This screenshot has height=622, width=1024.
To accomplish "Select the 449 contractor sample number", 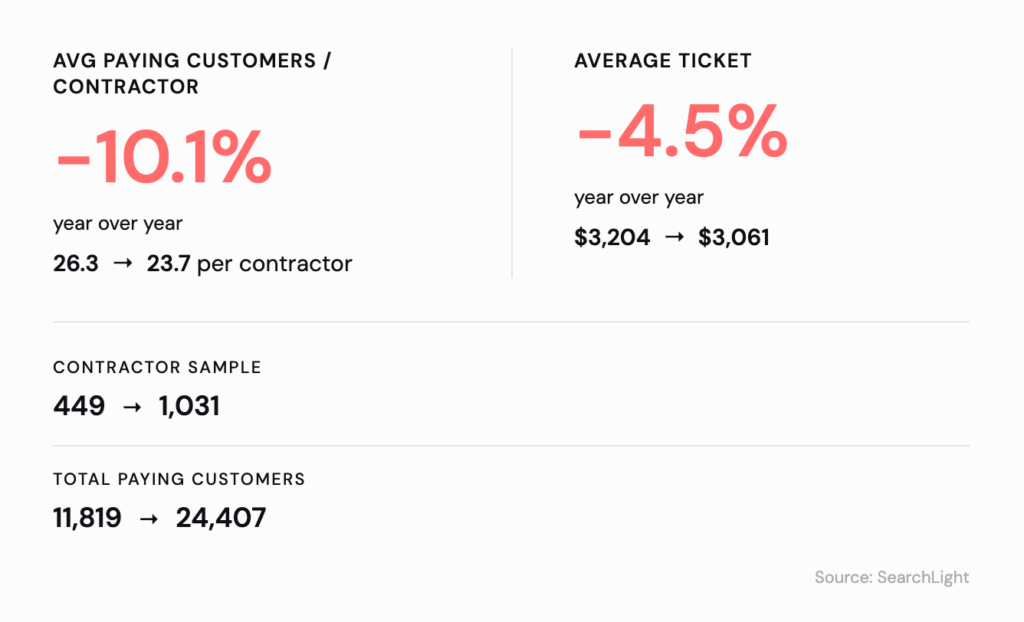I will coord(79,407).
